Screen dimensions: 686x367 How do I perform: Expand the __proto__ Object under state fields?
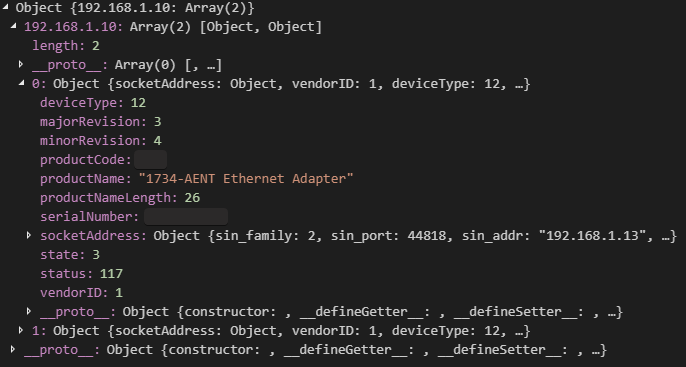coord(29,311)
